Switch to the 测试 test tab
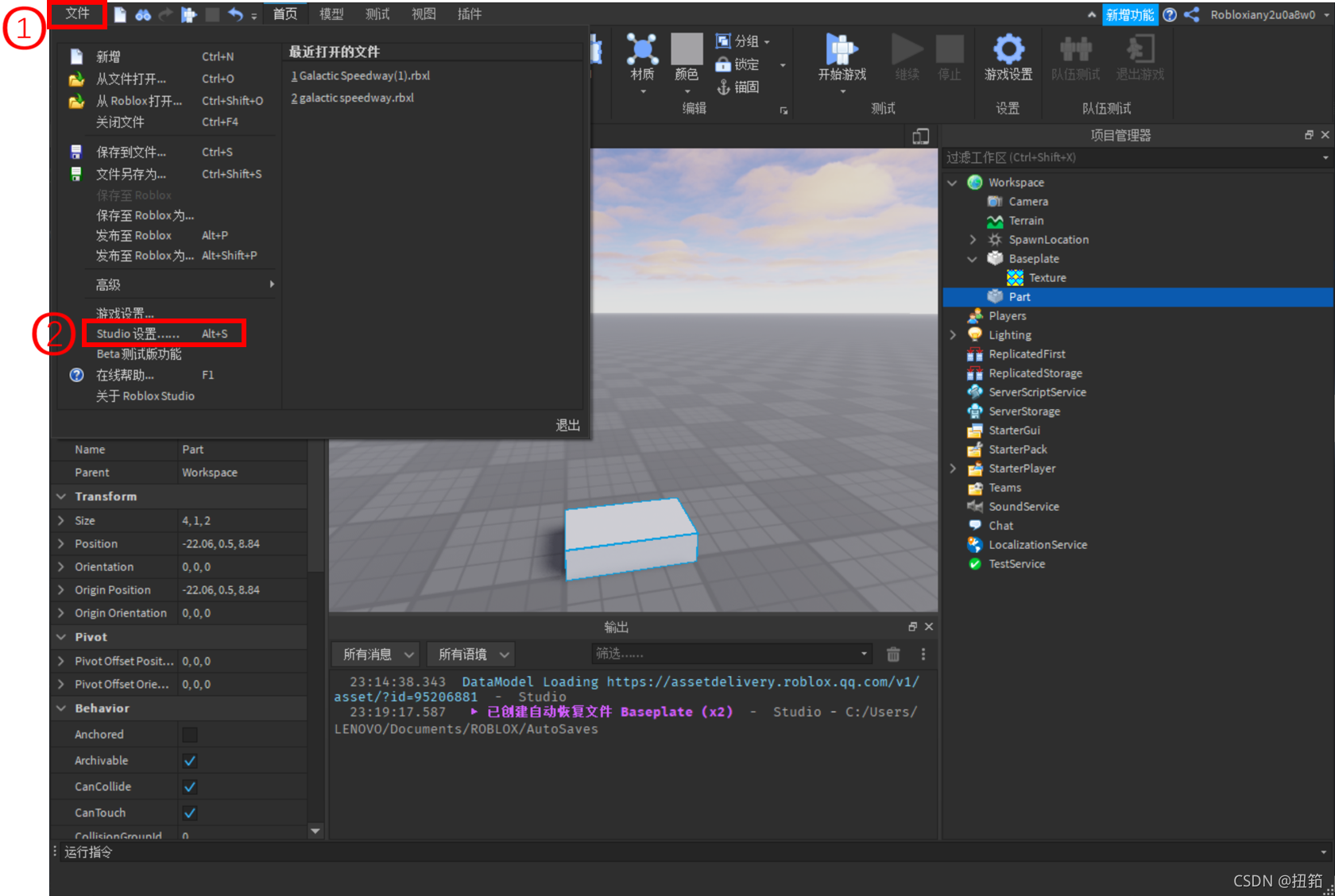 tap(377, 14)
